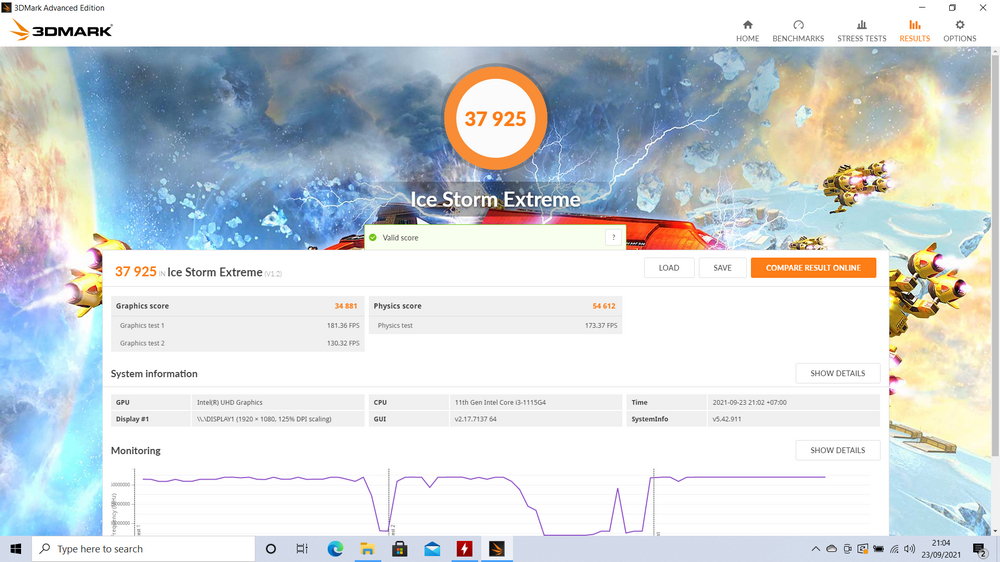Open Wi-Fi network tray icon
Image resolution: width=1000 pixels, height=562 pixels.
[894, 549]
